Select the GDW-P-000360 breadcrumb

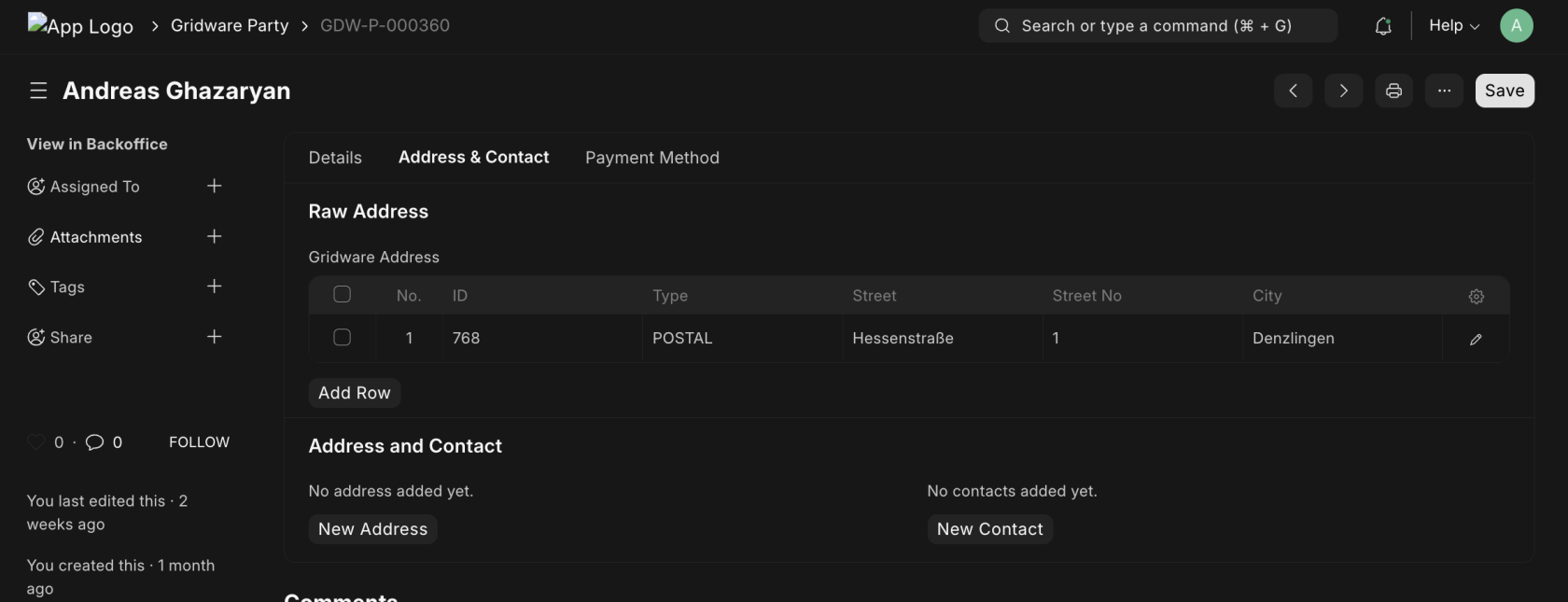click(385, 25)
